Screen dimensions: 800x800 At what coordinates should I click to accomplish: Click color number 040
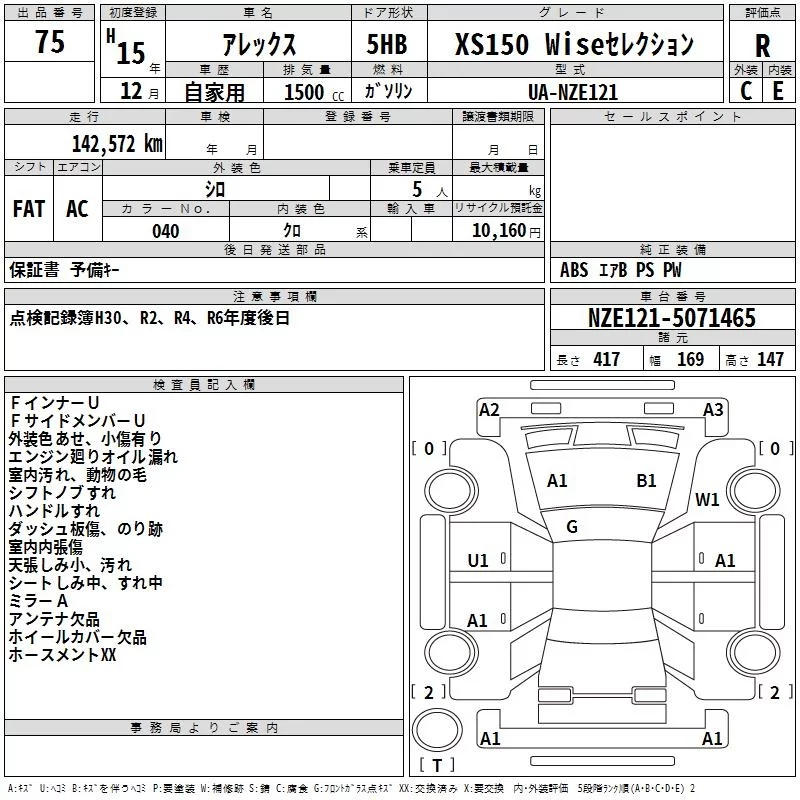click(166, 231)
